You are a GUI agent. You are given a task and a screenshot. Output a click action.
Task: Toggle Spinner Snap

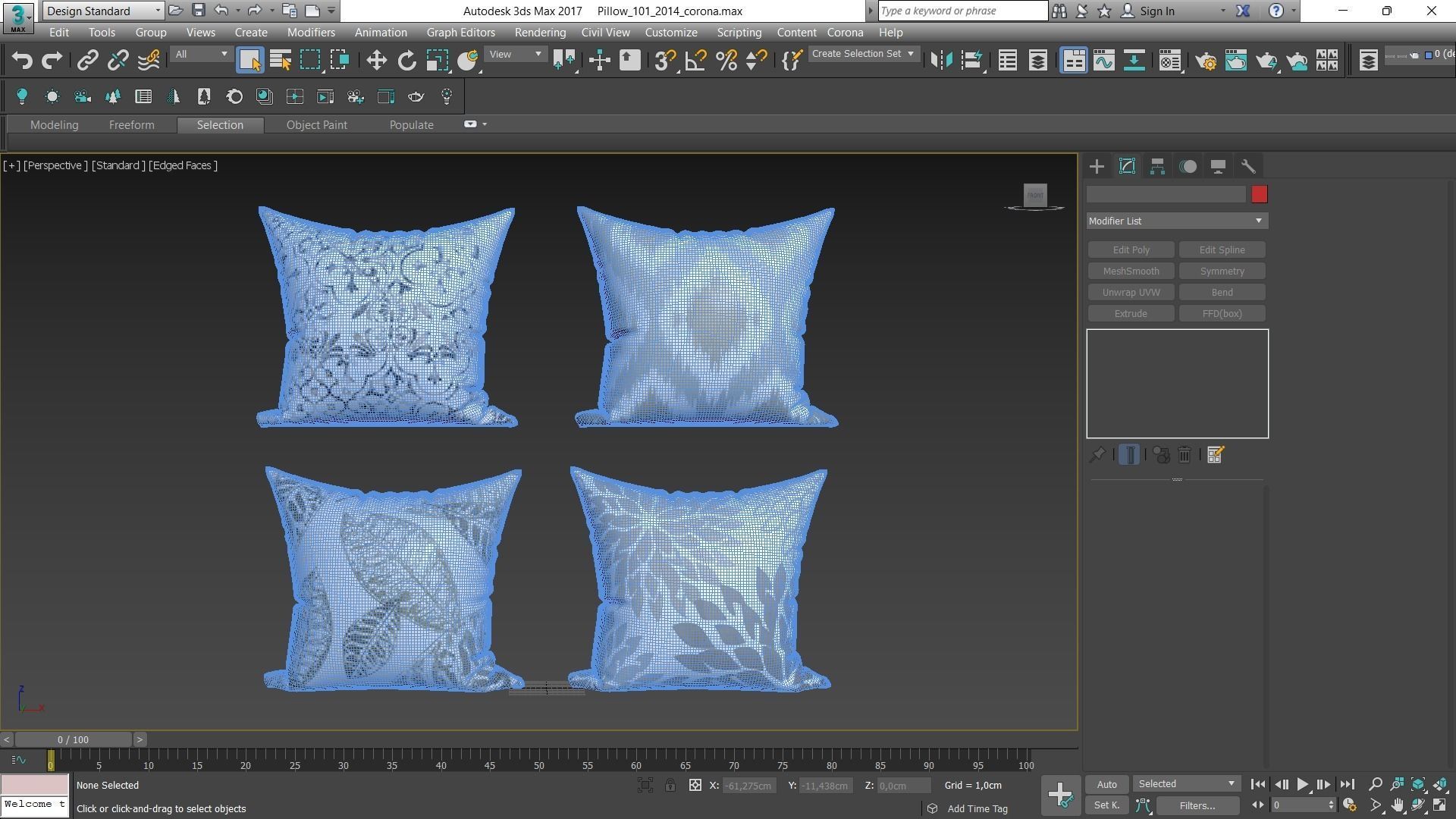(x=756, y=61)
